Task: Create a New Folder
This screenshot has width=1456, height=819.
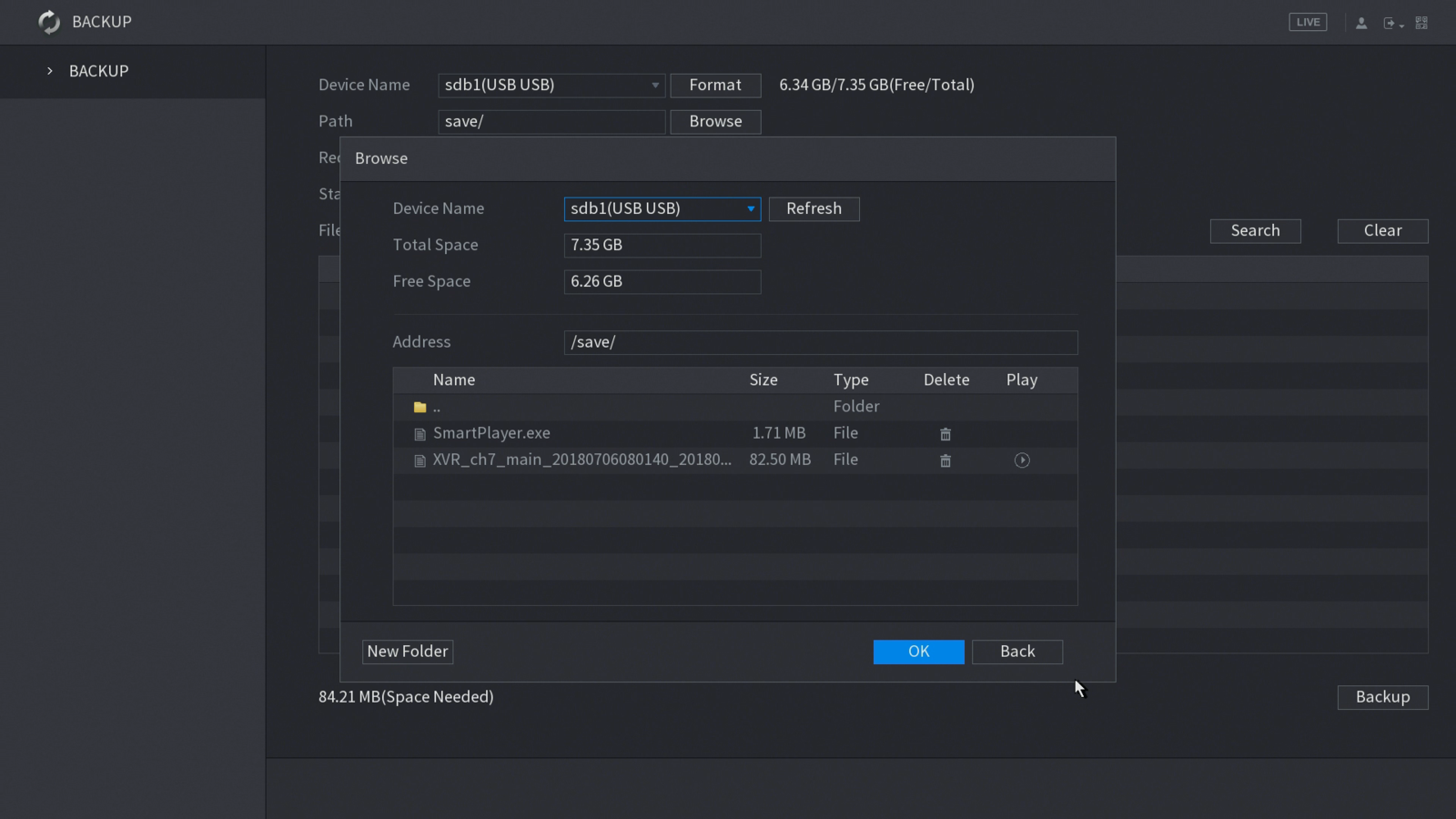Action: click(x=408, y=652)
